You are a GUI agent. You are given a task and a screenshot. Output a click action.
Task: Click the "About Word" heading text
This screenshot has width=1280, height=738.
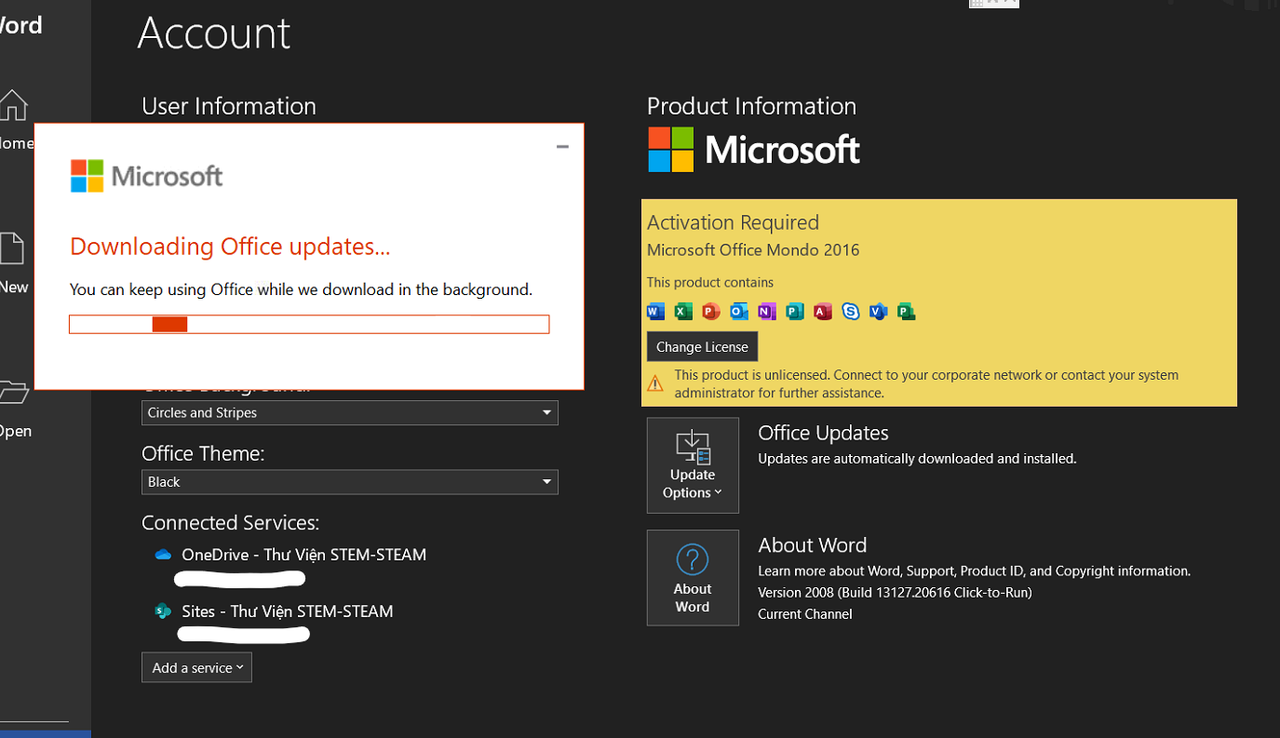[812, 545]
